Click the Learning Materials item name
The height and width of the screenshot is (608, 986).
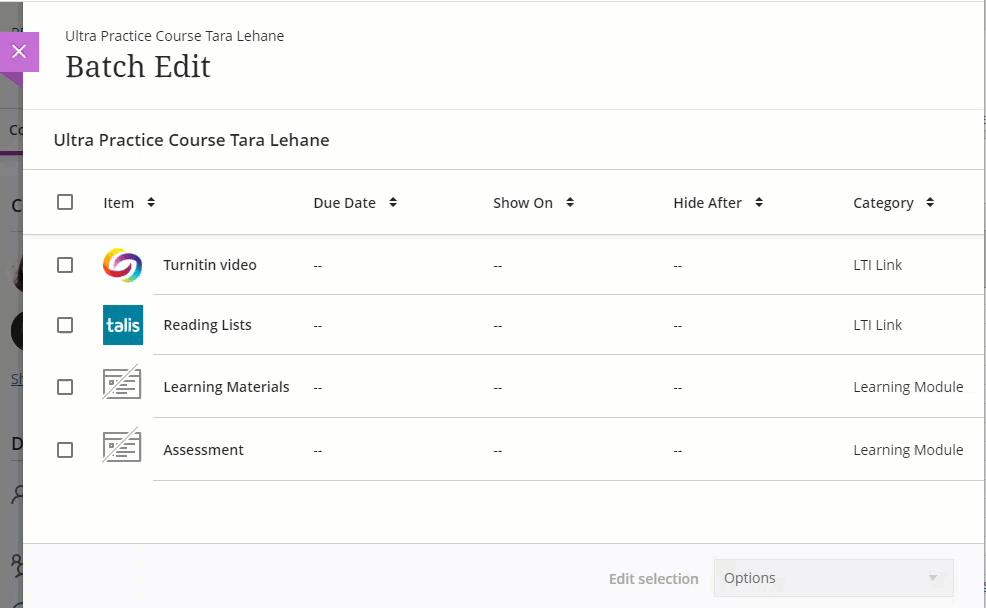point(226,387)
